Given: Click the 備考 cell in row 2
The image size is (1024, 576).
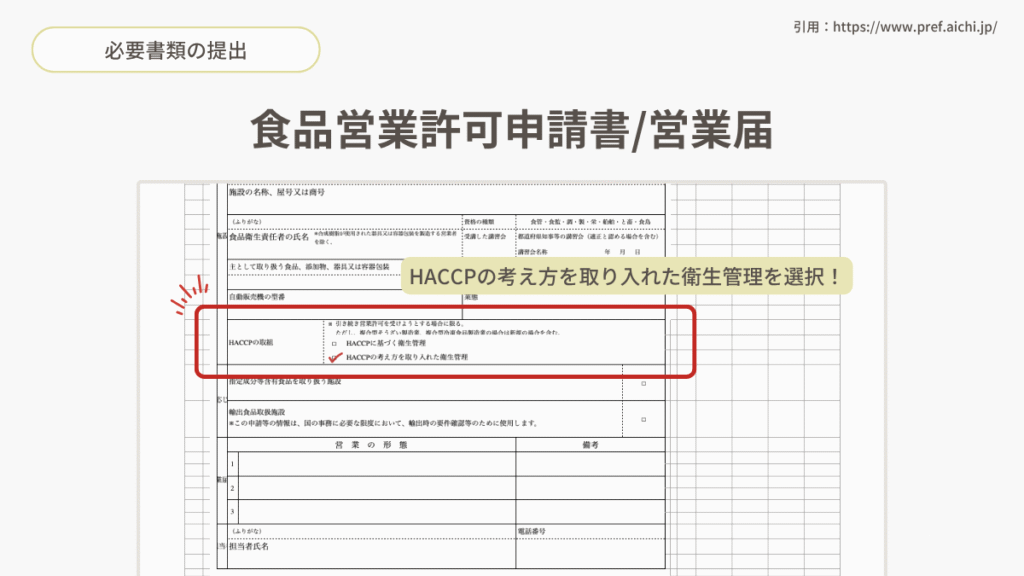Looking at the screenshot, I should pyautogui.click(x=590, y=488).
